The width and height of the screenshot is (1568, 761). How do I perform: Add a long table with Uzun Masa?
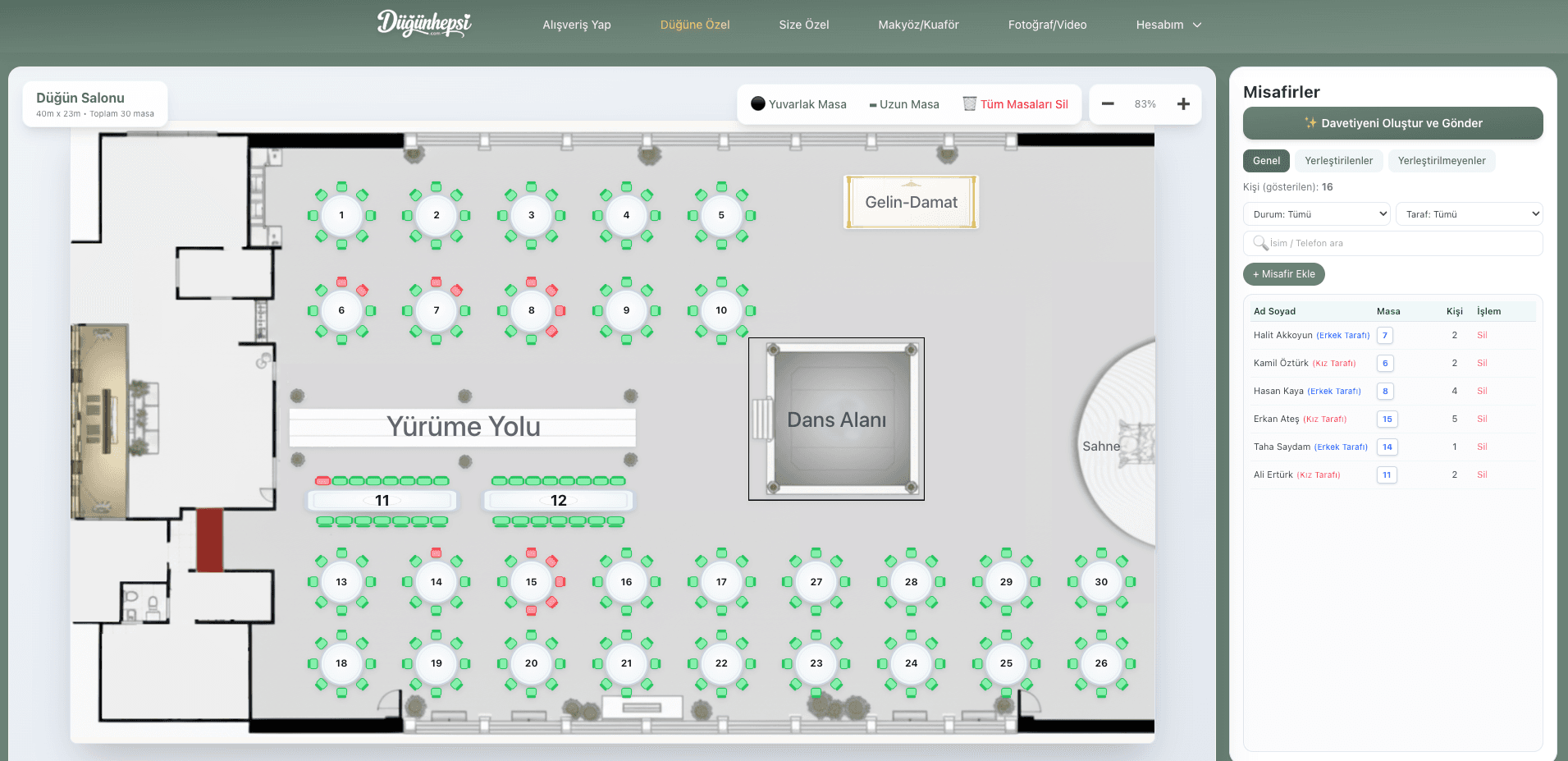904,104
